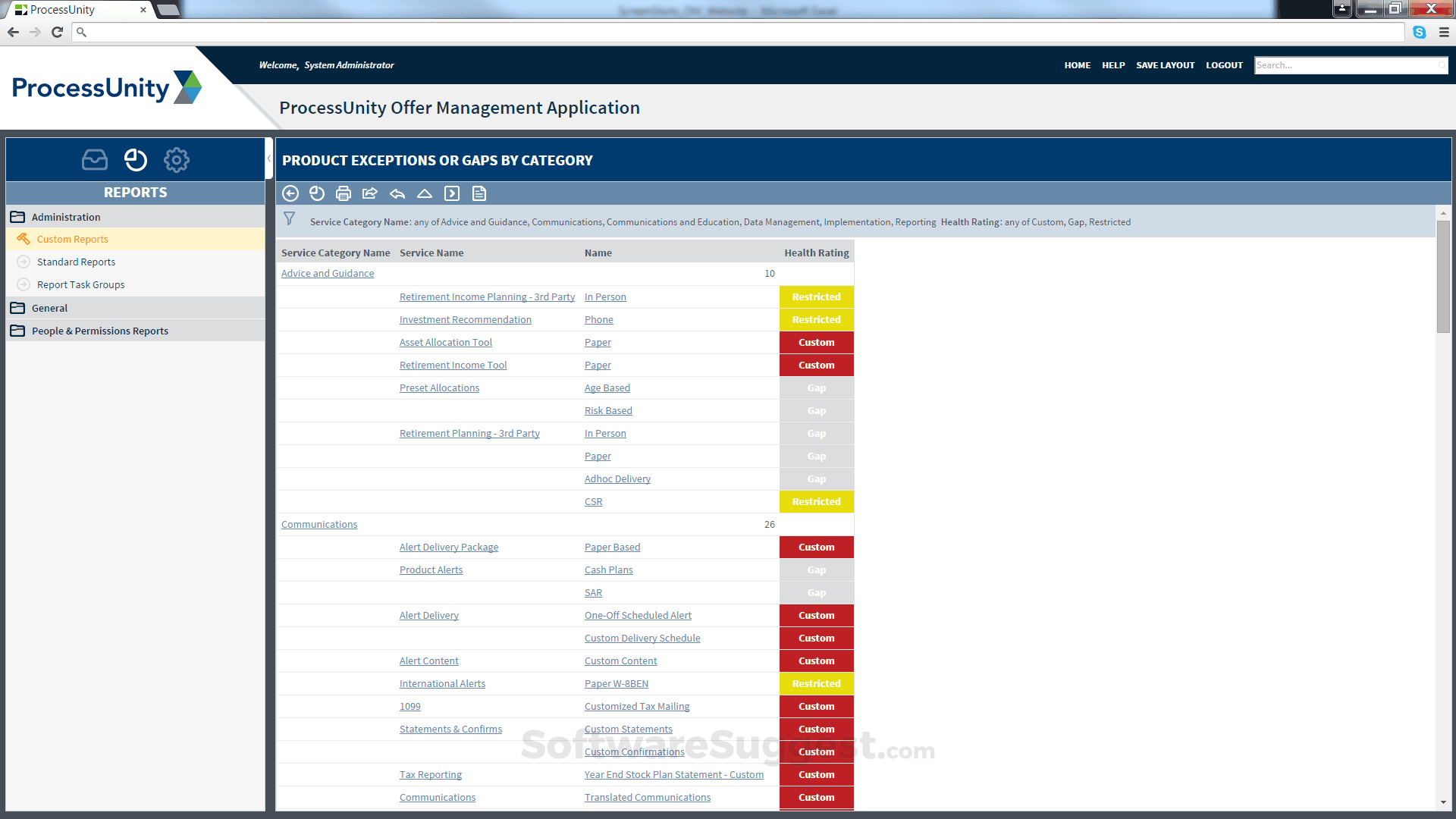
Task: Click the Search input field
Action: pyautogui.click(x=1346, y=65)
